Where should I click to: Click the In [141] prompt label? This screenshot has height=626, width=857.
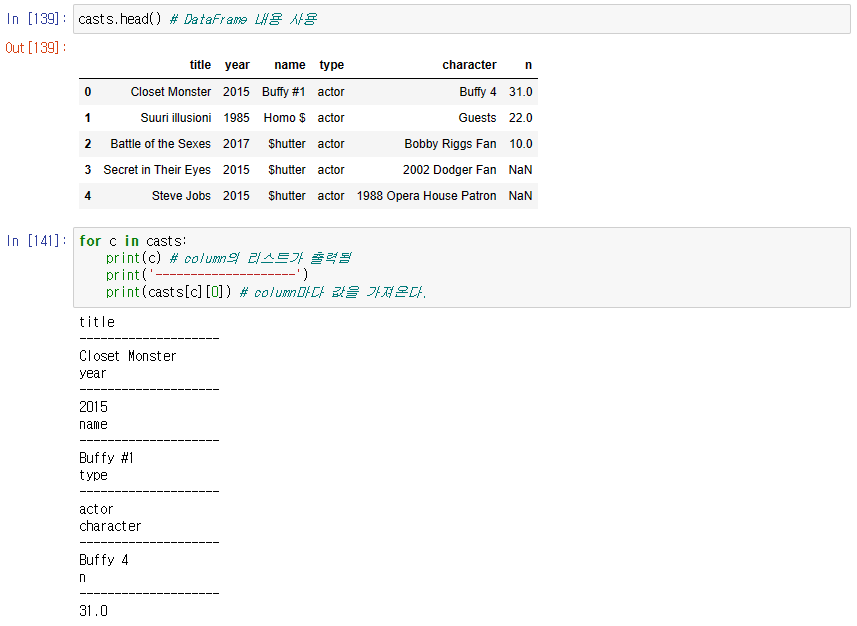pos(36,241)
